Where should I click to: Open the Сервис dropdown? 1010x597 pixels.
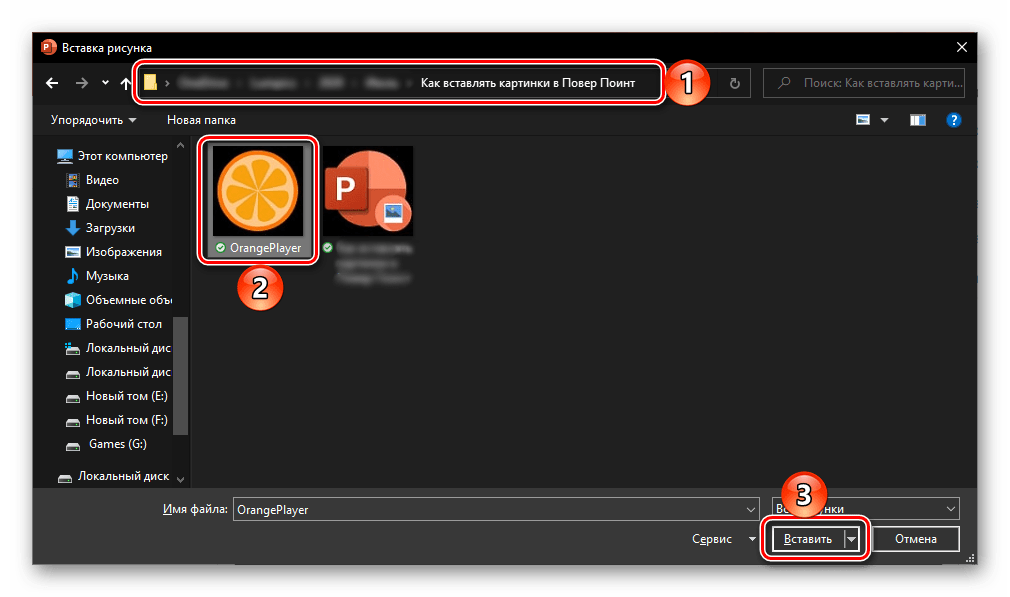click(724, 539)
